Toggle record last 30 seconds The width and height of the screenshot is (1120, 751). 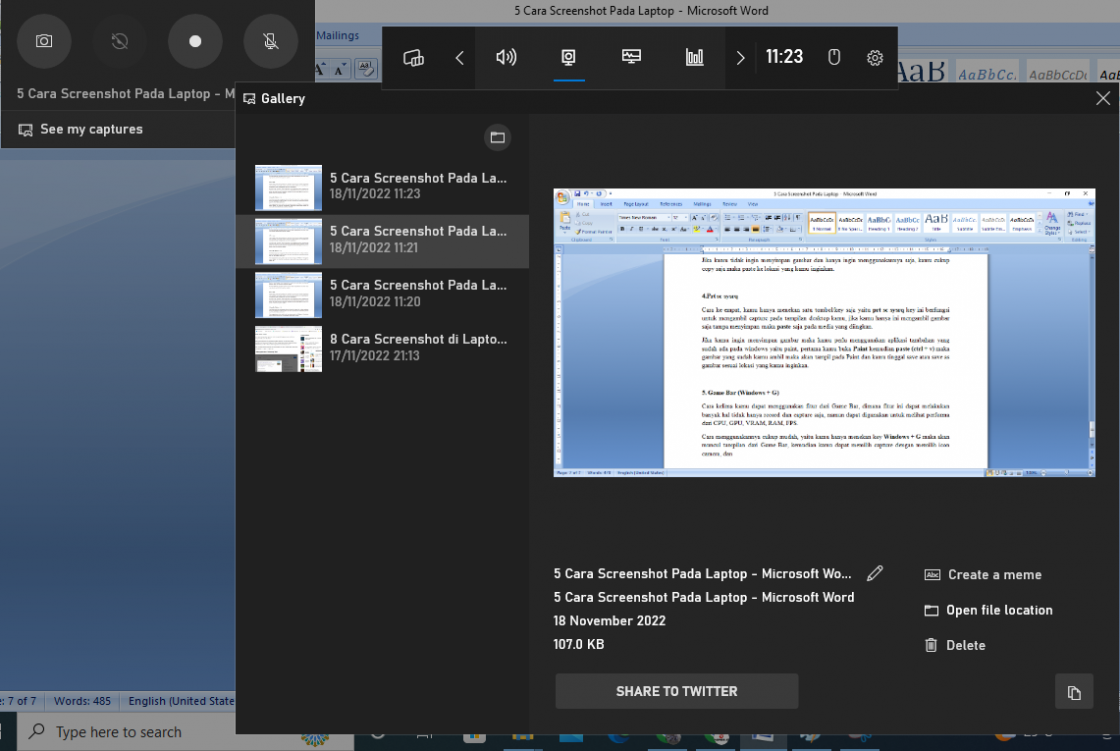pyautogui.click(x=119, y=41)
